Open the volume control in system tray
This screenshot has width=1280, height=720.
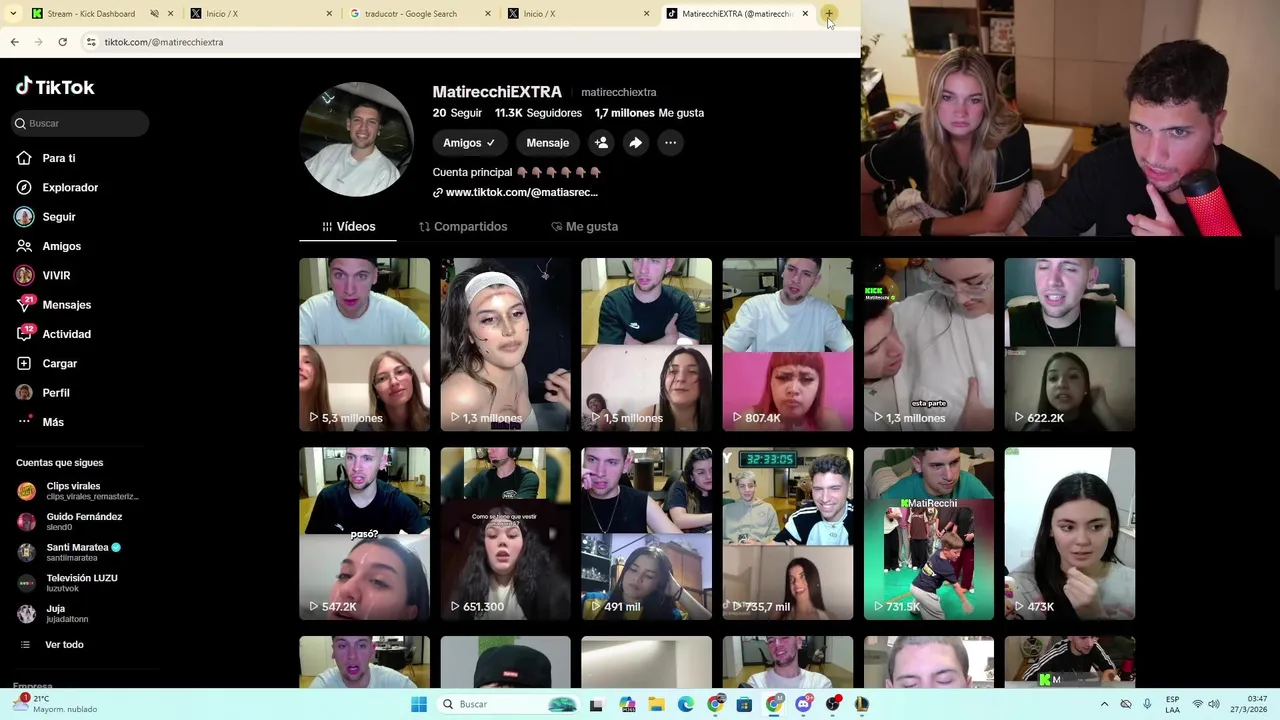coord(1214,704)
